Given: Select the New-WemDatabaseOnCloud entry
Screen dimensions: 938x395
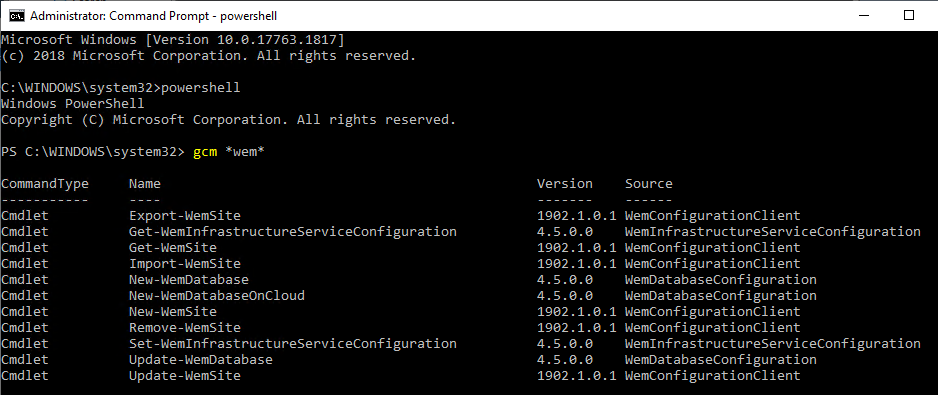Looking at the screenshot, I should [x=217, y=296].
